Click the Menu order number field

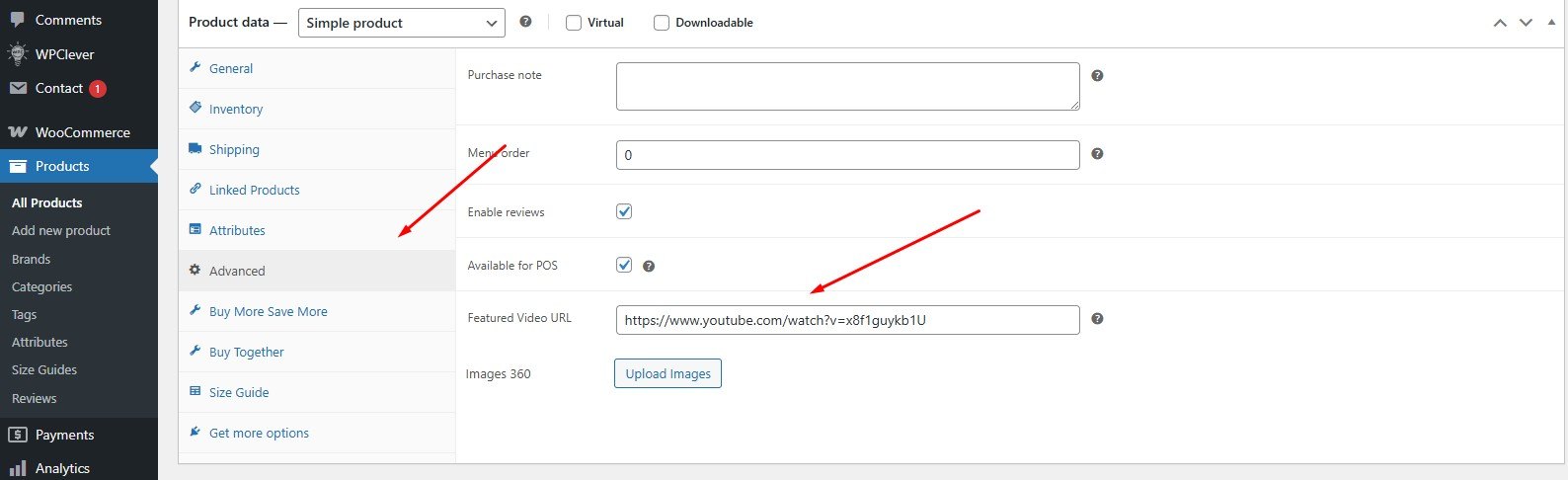[x=847, y=155]
